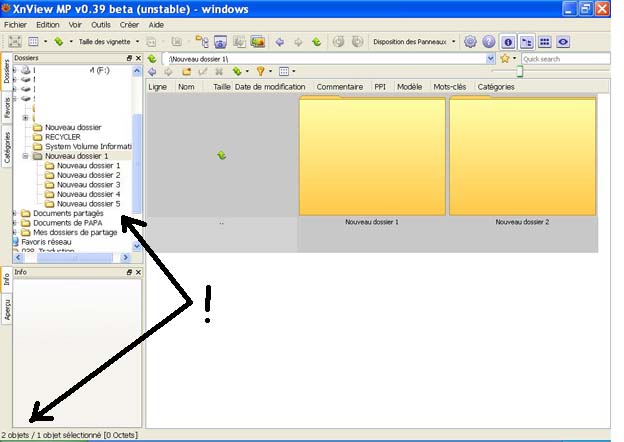
Task: Expand the Documents de PAPA tree node
Action: coord(14,223)
